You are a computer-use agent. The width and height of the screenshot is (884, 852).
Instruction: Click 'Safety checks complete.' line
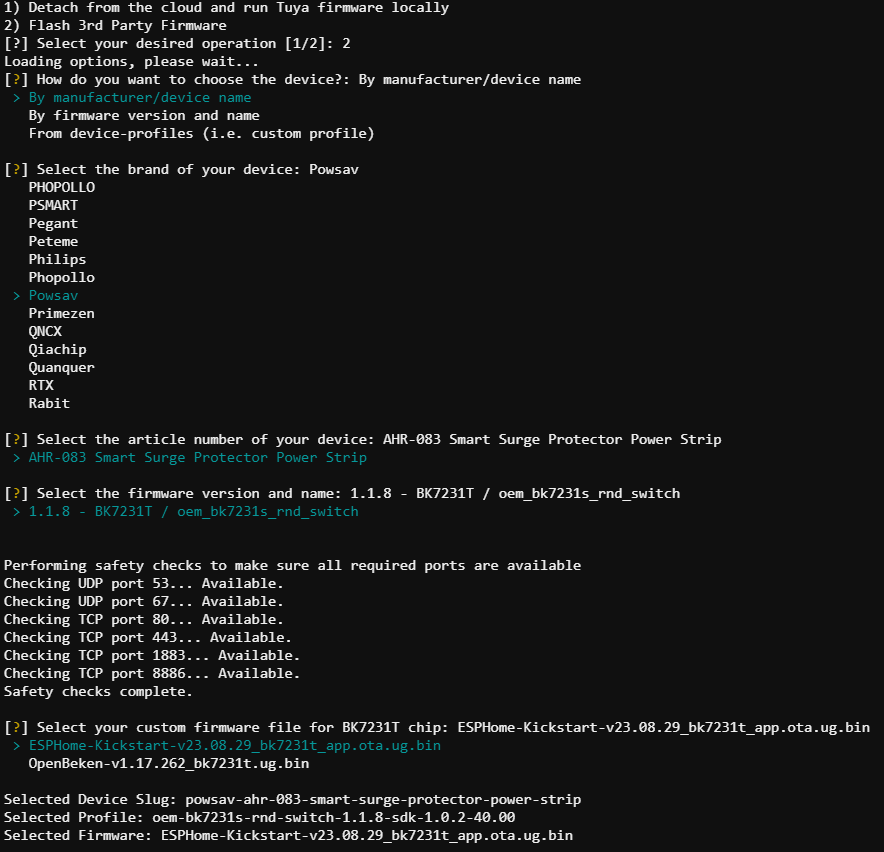click(x=99, y=691)
